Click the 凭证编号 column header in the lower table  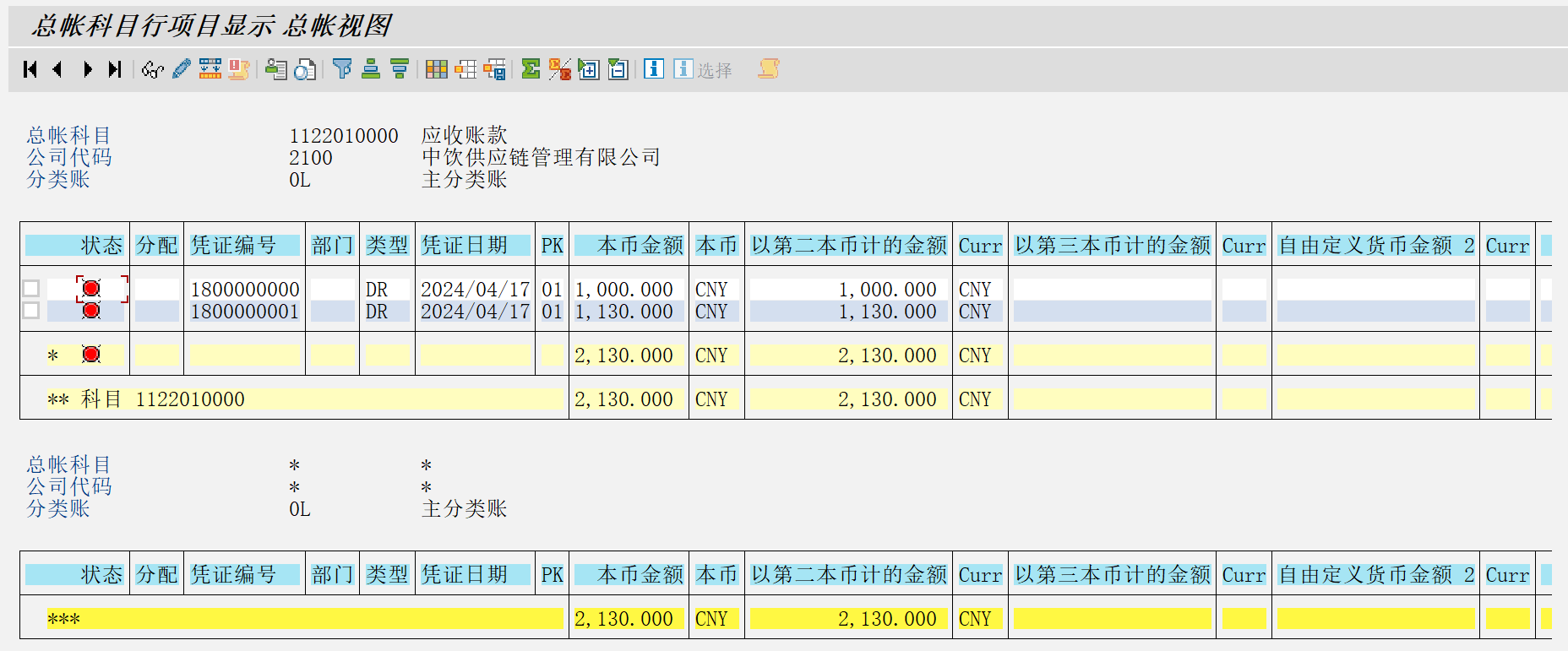click(245, 575)
